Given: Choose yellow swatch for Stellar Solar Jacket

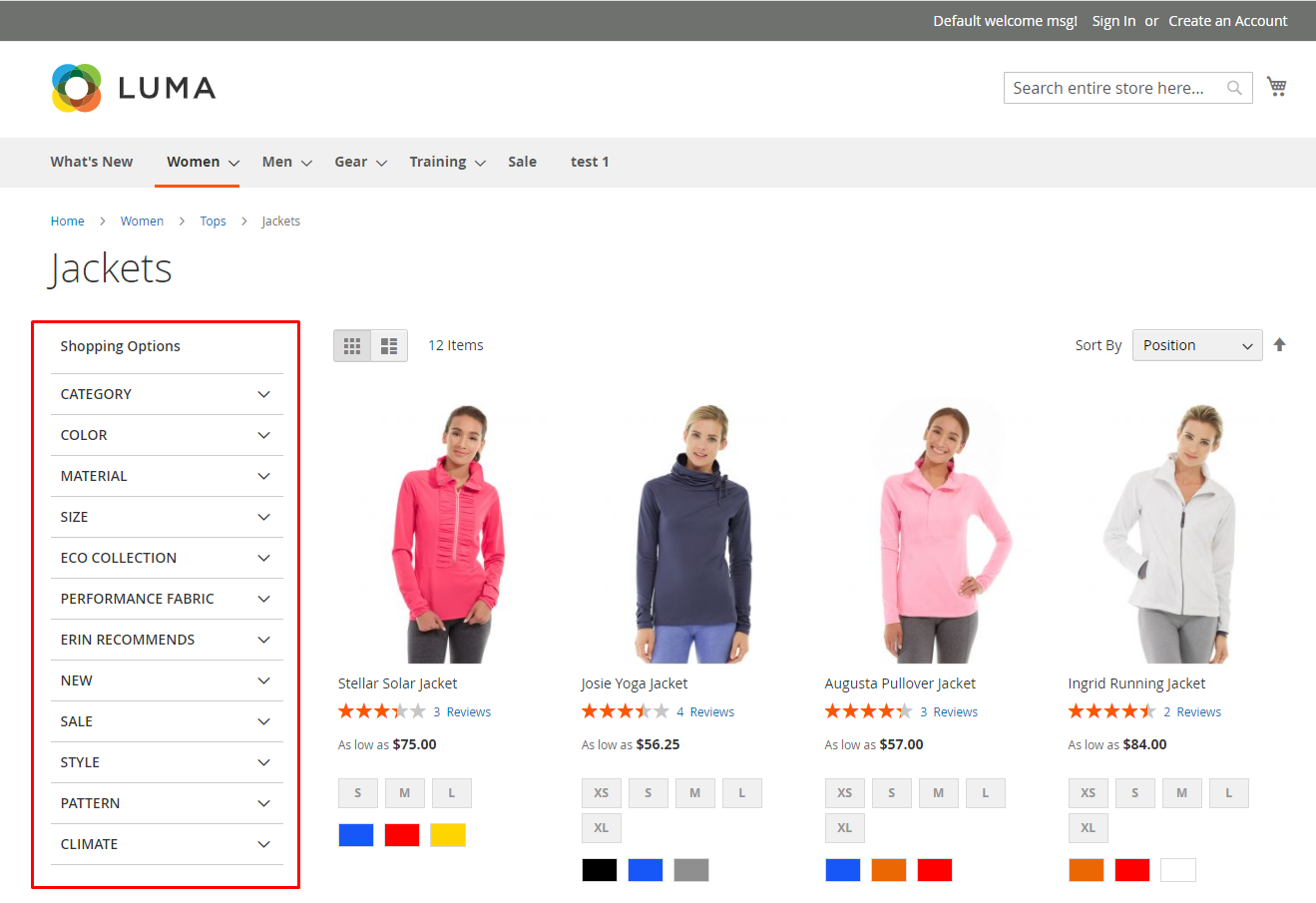Looking at the screenshot, I should [x=447, y=835].
